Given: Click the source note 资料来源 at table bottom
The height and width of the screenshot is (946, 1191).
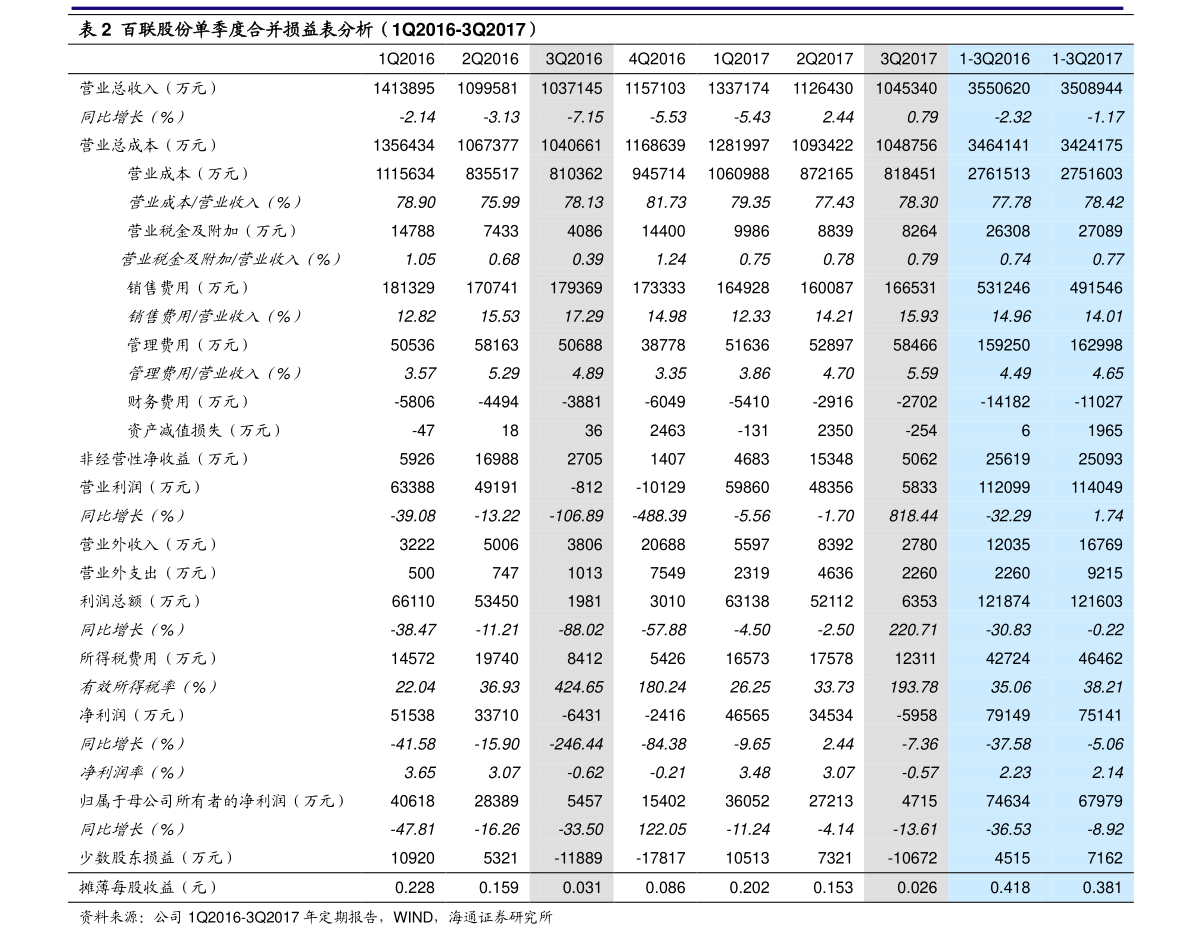Looking at the screenshot, I should click(x=315, y=918).
